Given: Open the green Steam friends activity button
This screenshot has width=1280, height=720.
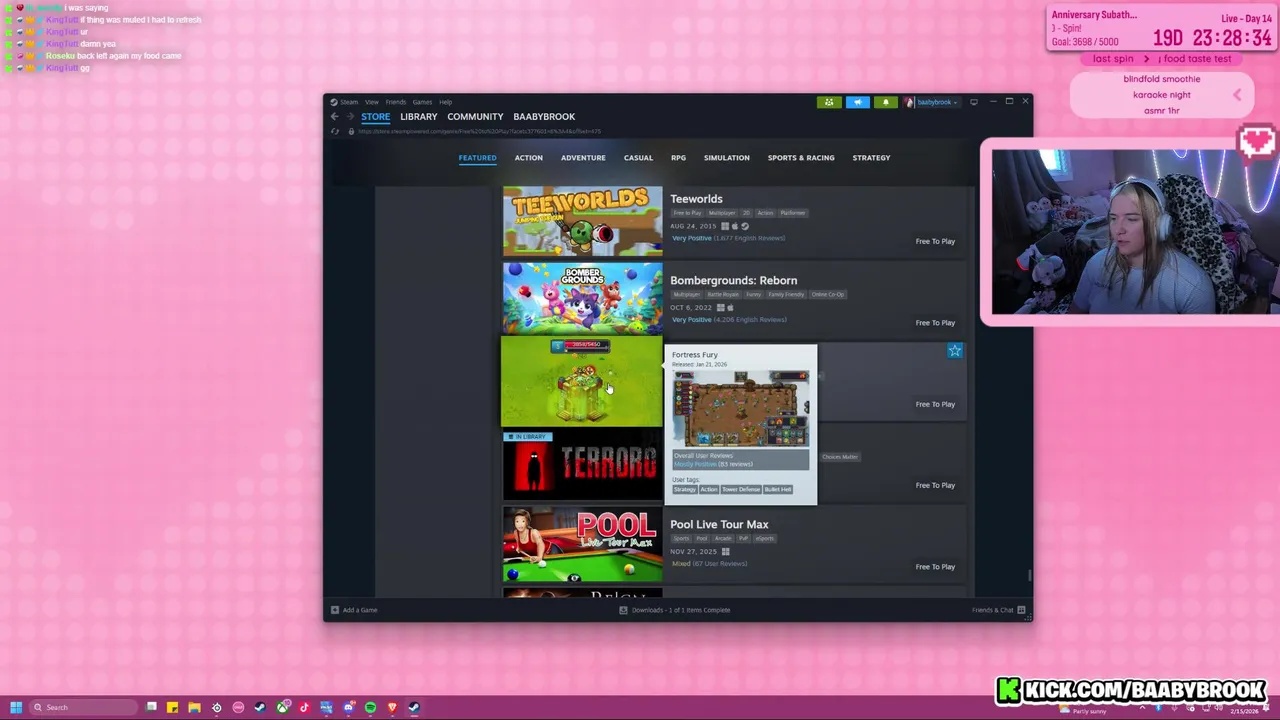Looking at the screenshot, I should (x=829, y=102).
